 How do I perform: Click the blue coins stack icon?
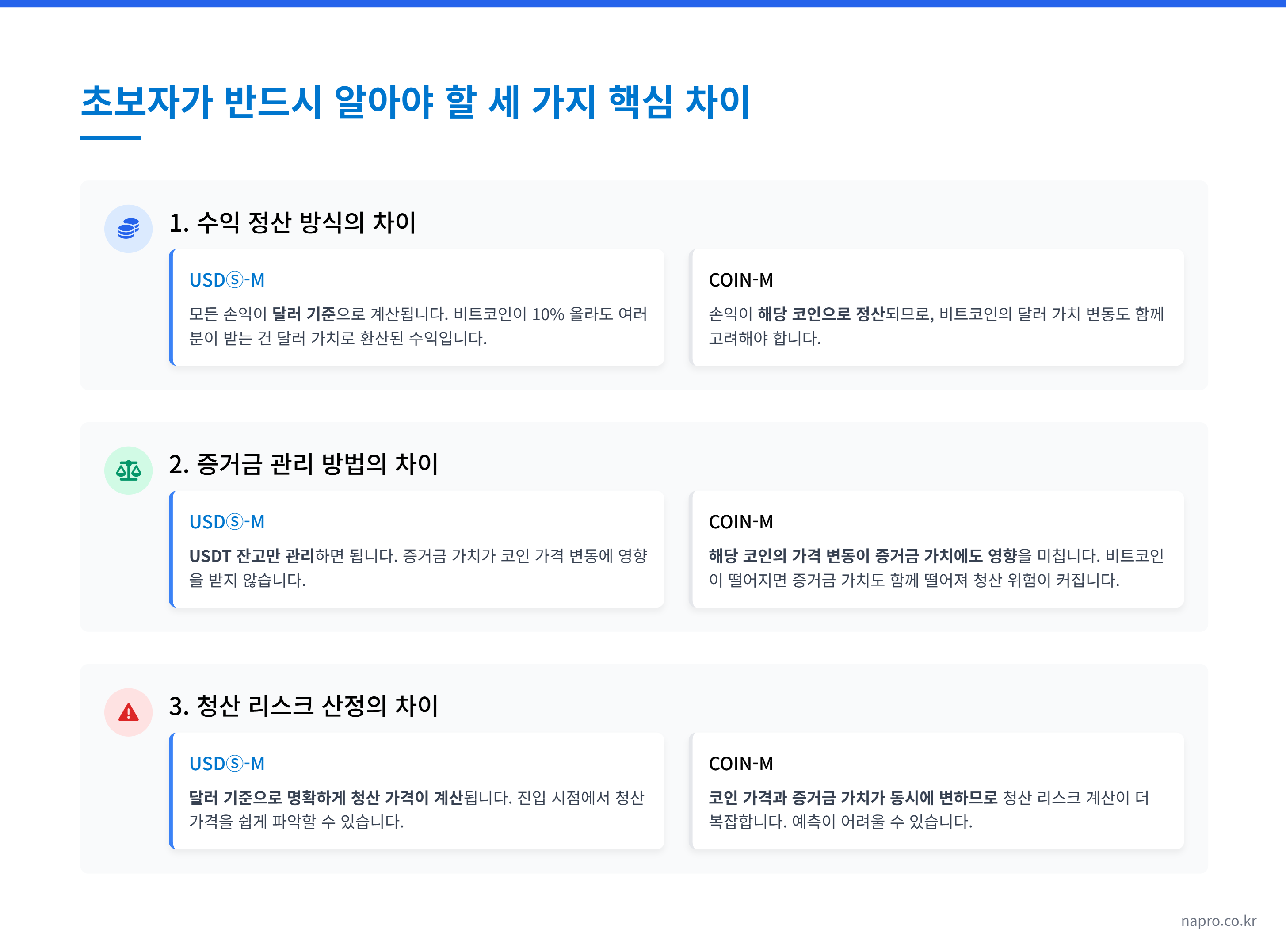(x=128, y=229)
